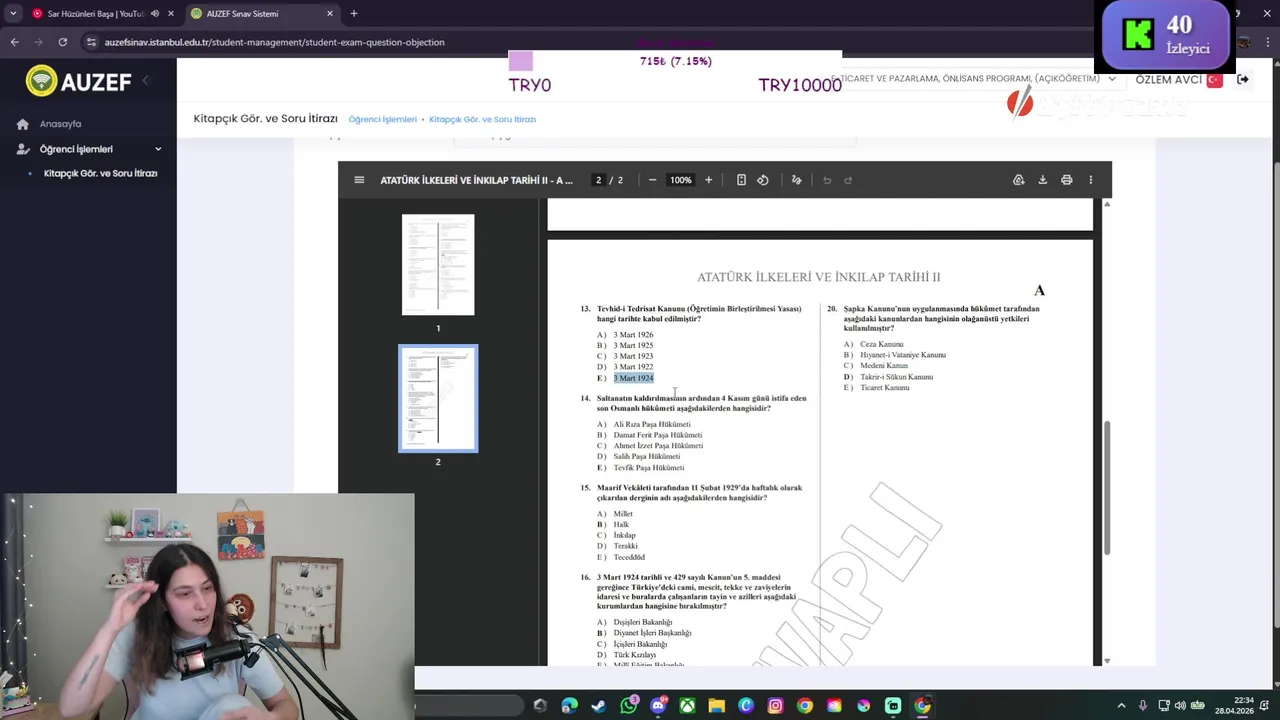This screenshot has width=1280, height=720.
Task: Select the PDF draw annotation tool
Action: pos(797,180)
